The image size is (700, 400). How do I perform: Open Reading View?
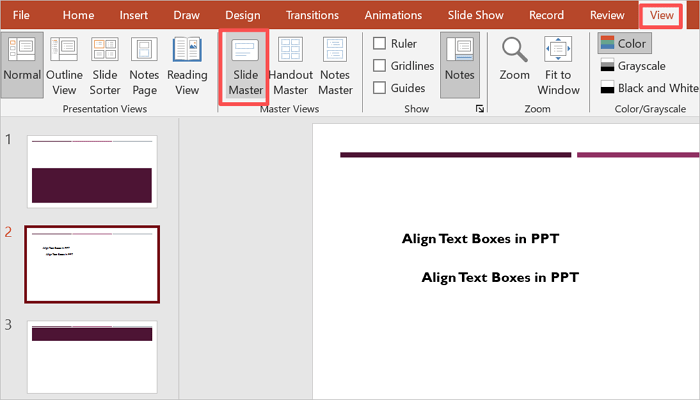(187, 65)
